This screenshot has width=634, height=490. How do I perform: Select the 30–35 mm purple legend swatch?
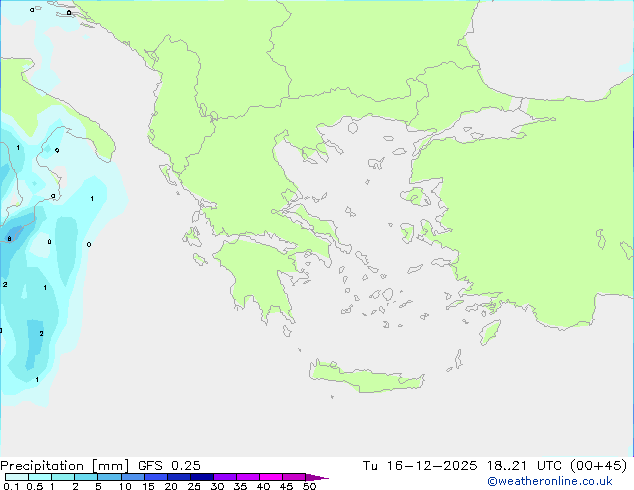pos(224,477)
